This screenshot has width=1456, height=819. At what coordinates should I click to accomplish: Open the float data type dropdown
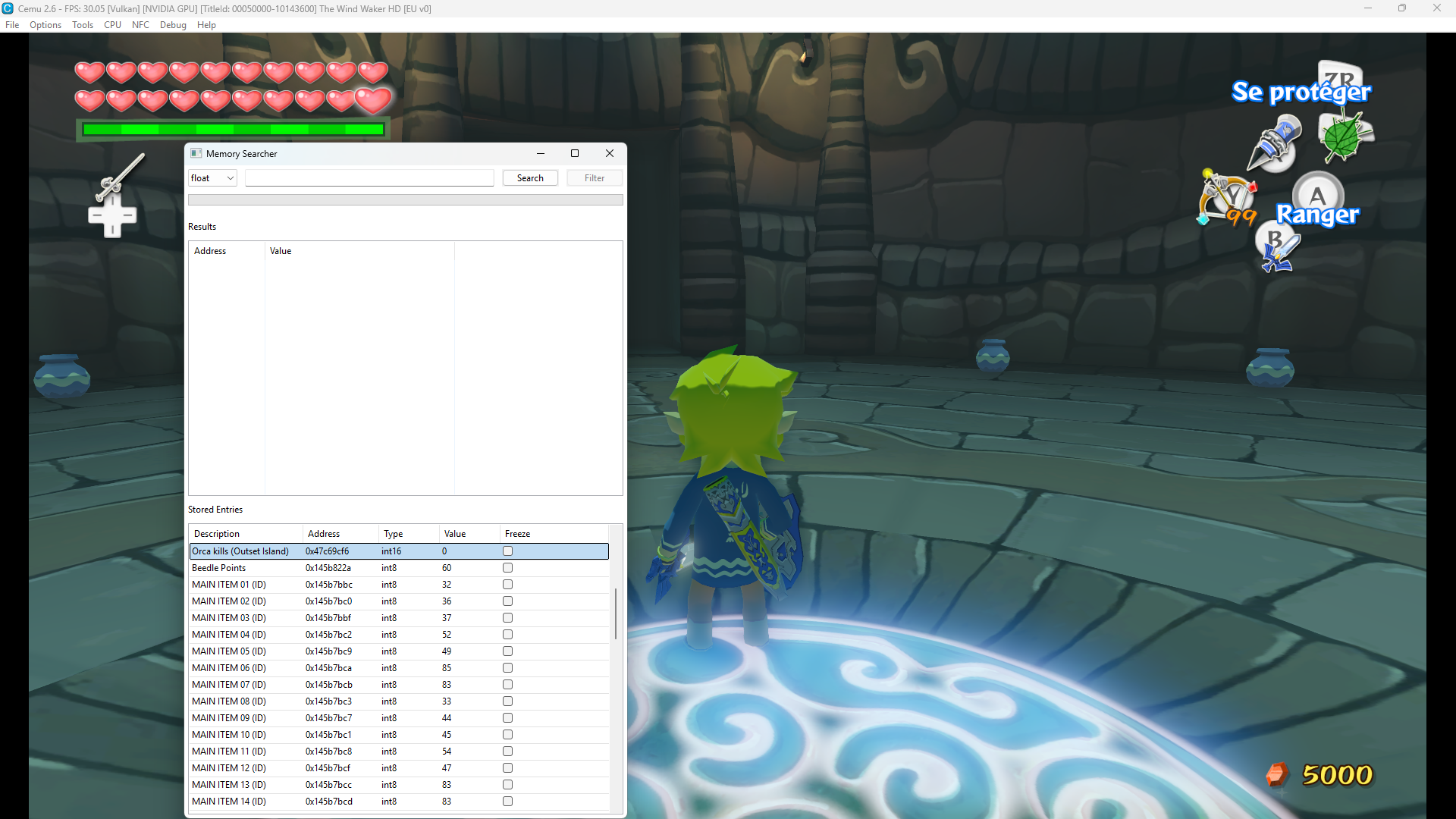(212, 178)
